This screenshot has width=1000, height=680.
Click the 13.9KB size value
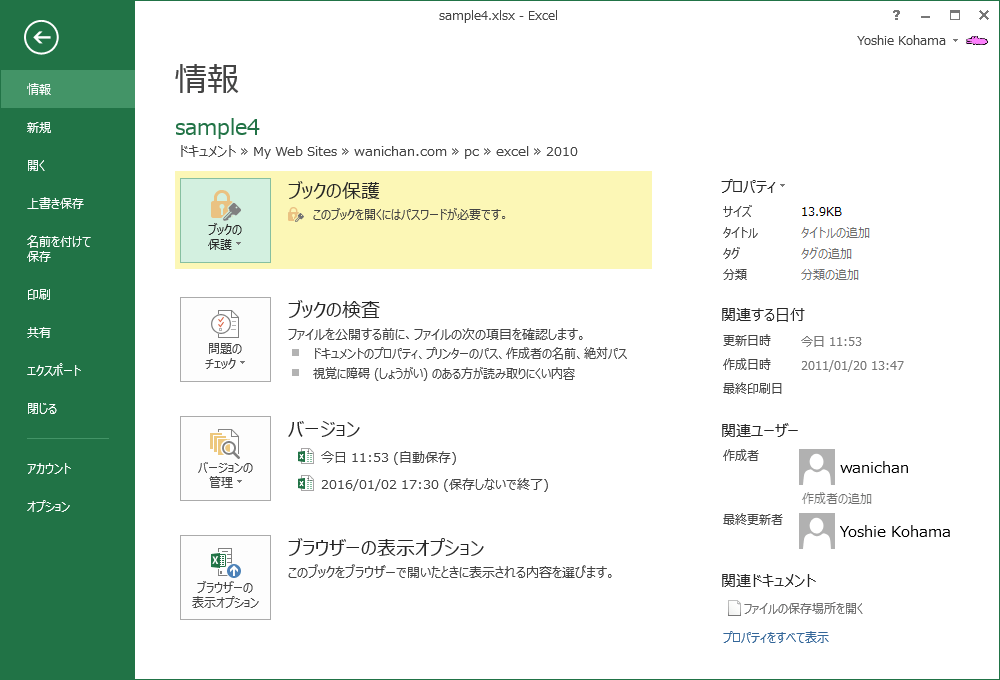coord(821,212)
